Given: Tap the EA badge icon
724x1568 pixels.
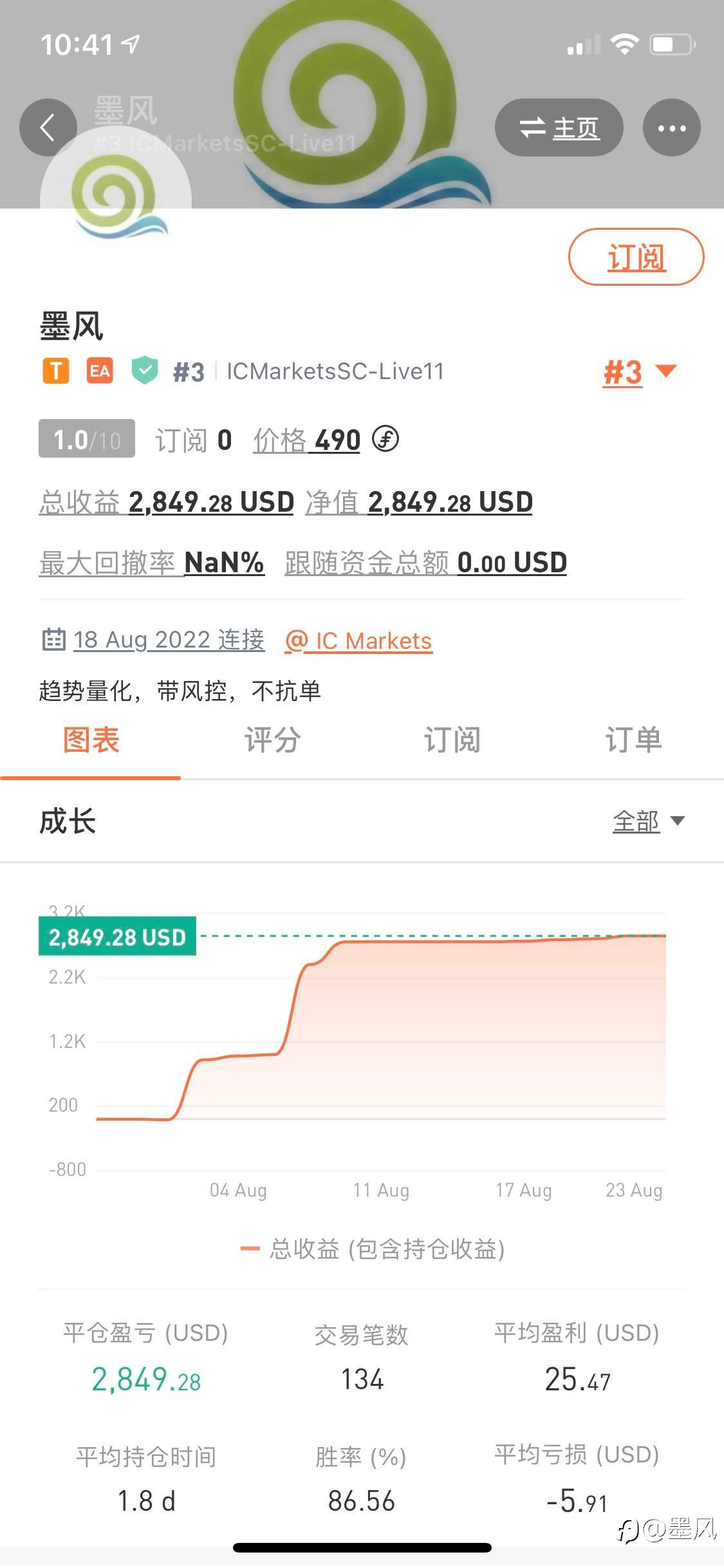Looking at the screenshot, I should coord(100,371).
